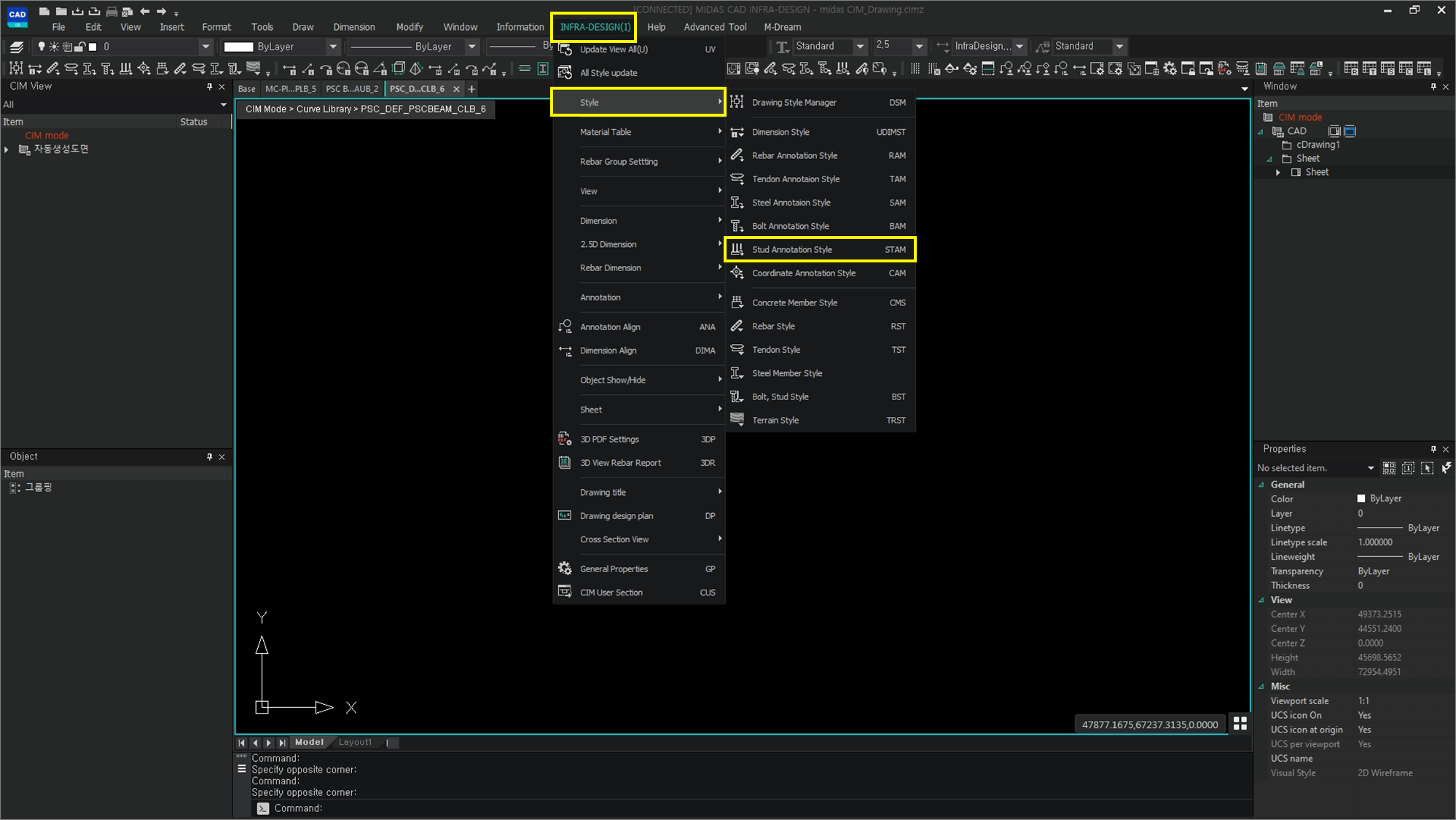Click the General Properties gear icon
This screenshot has width=1456, height=820.
pyautogui.click(x=564, y=569)
